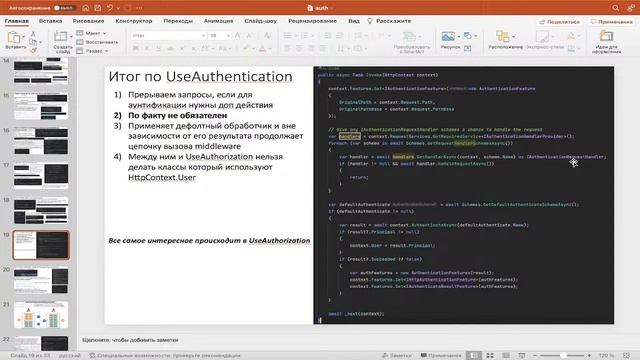Toggle Underline formatting

coord(158,49)
